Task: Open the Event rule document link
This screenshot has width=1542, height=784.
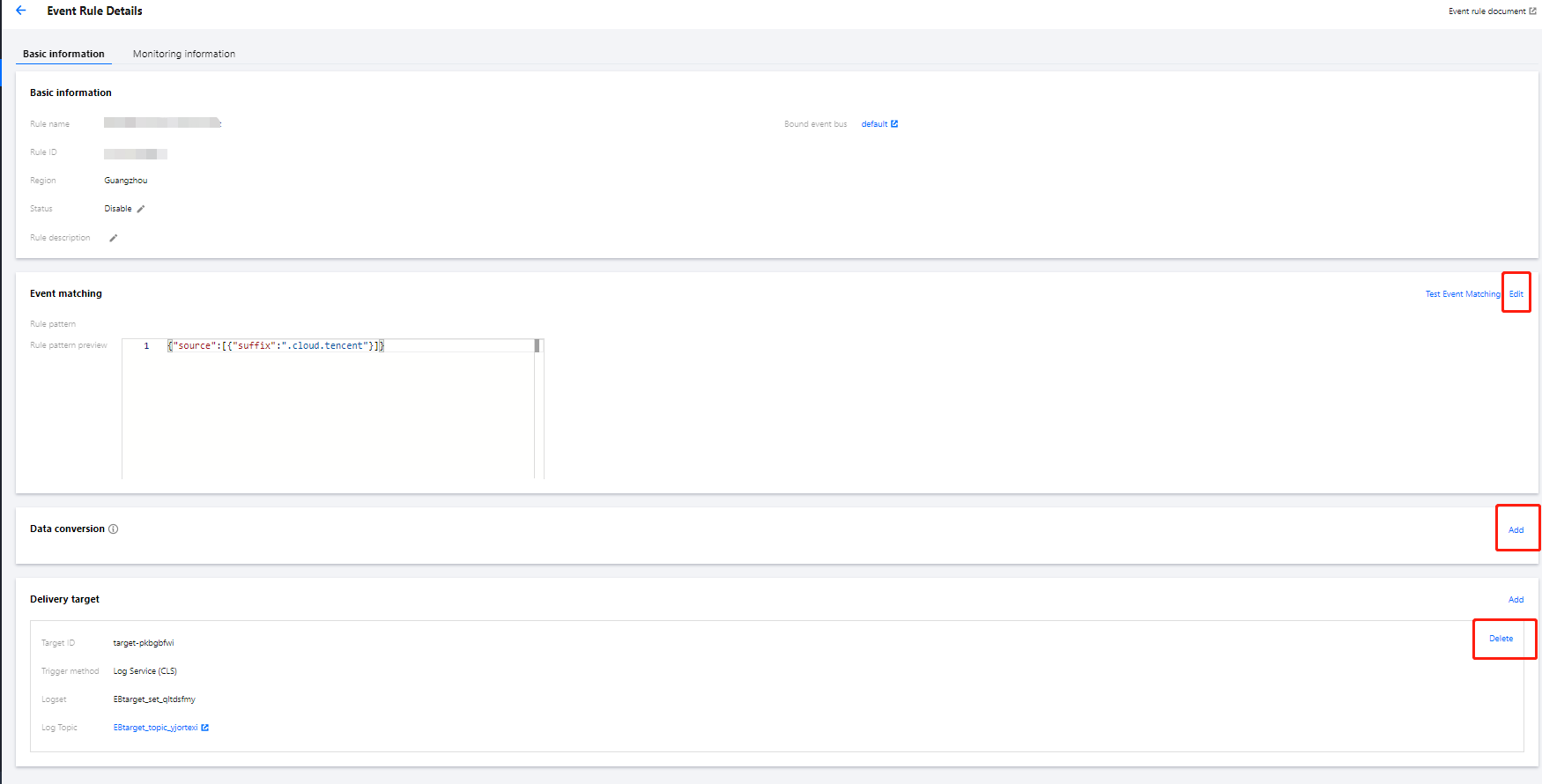Action: point(1486,11)
